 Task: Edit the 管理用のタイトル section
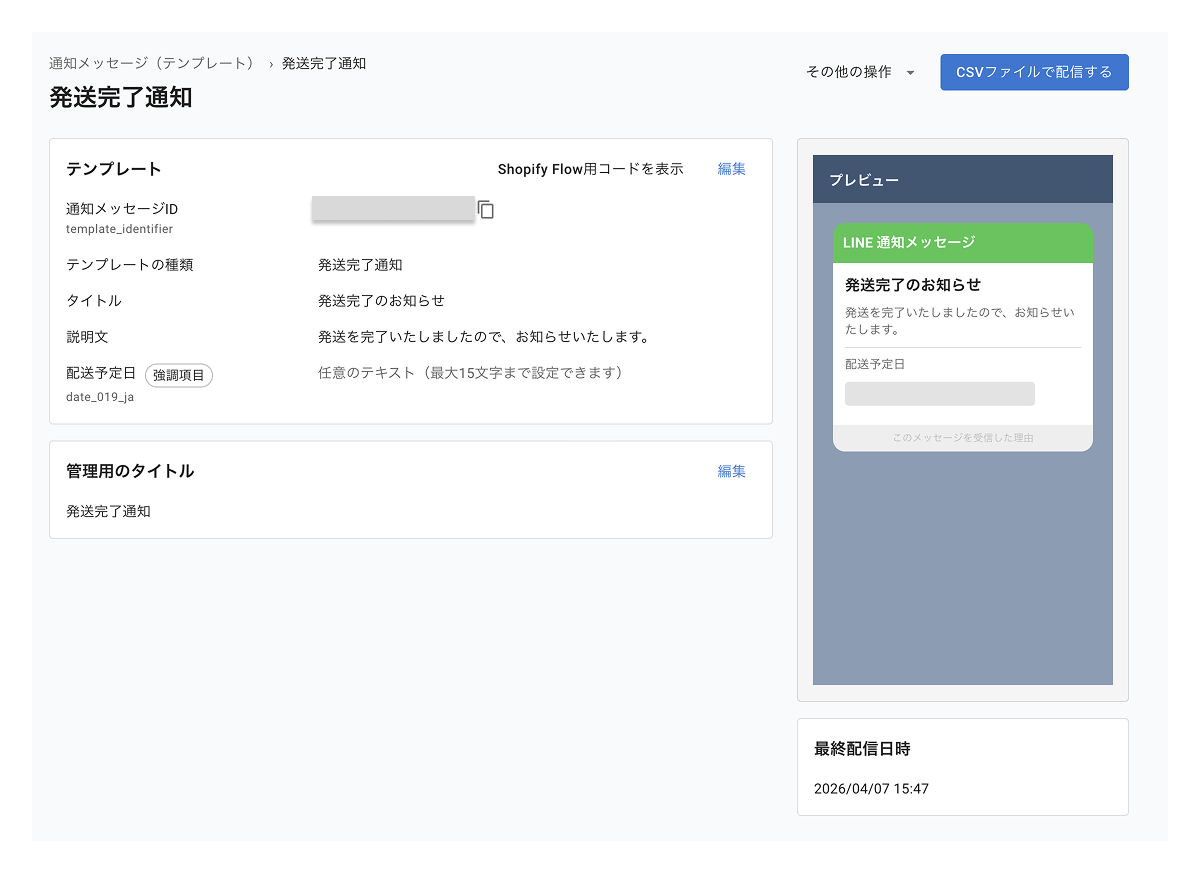click(x=731, y=471)
